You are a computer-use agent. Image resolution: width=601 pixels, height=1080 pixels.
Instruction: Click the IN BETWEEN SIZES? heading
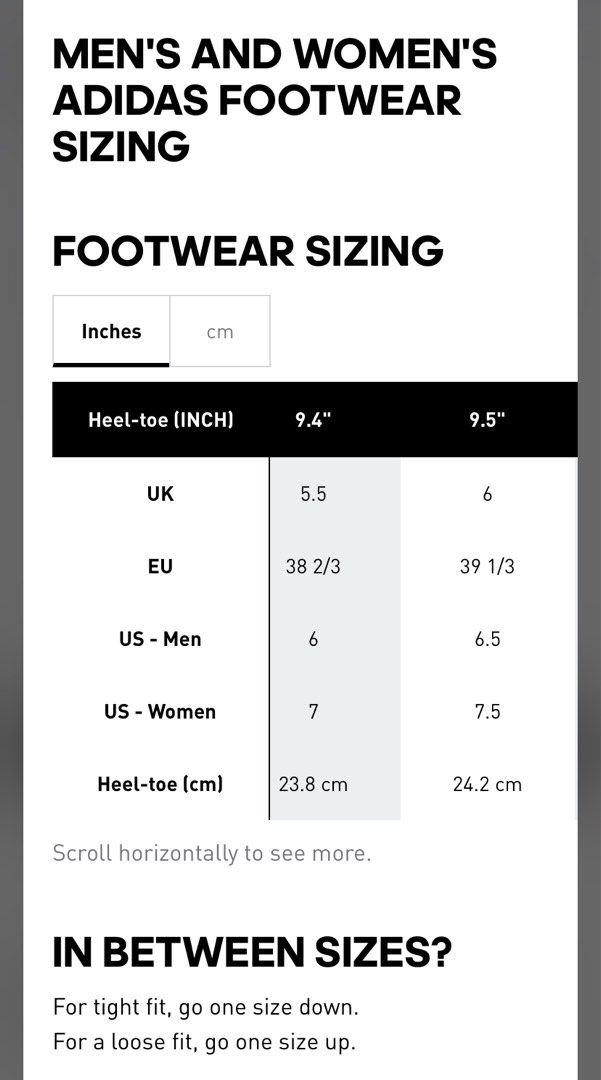253,953
